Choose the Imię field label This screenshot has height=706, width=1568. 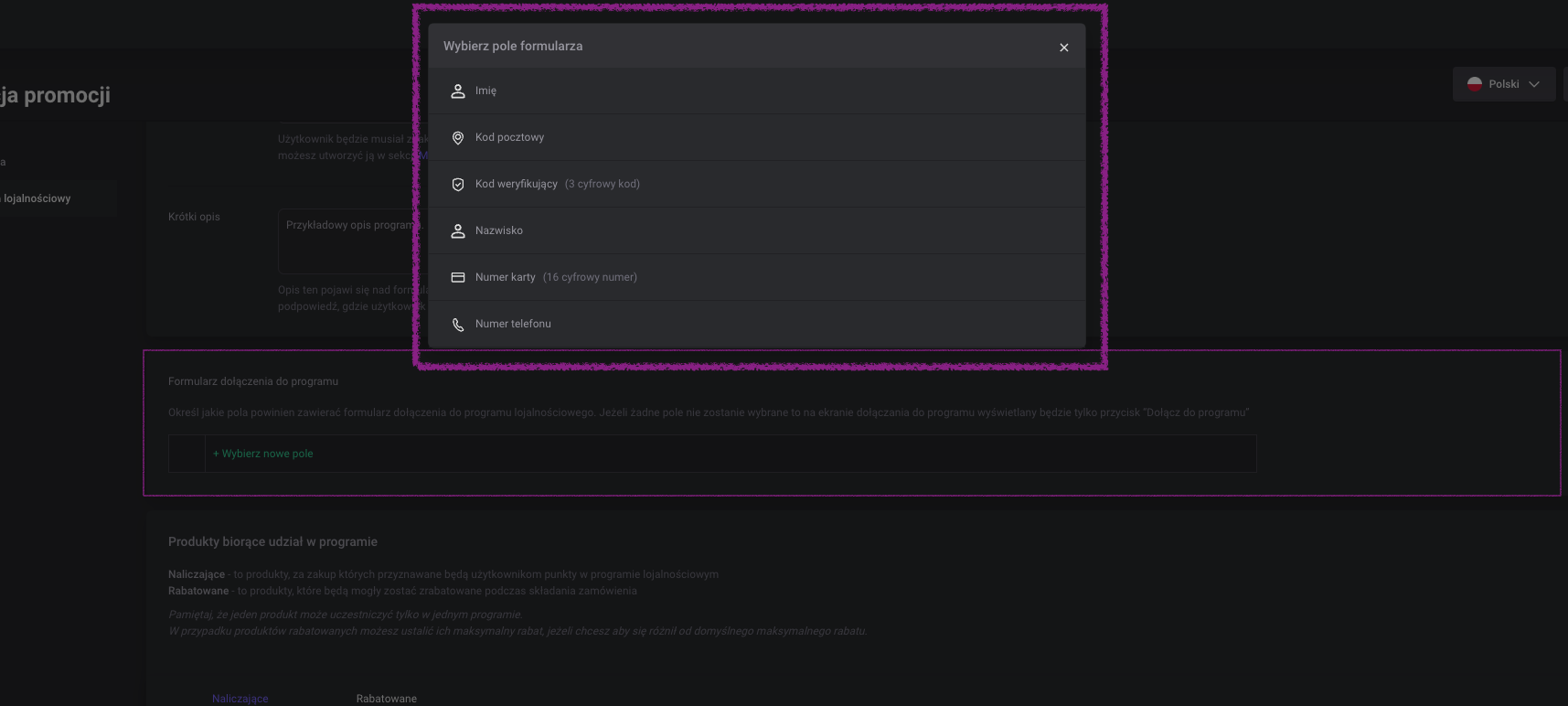tap(485, 91)
